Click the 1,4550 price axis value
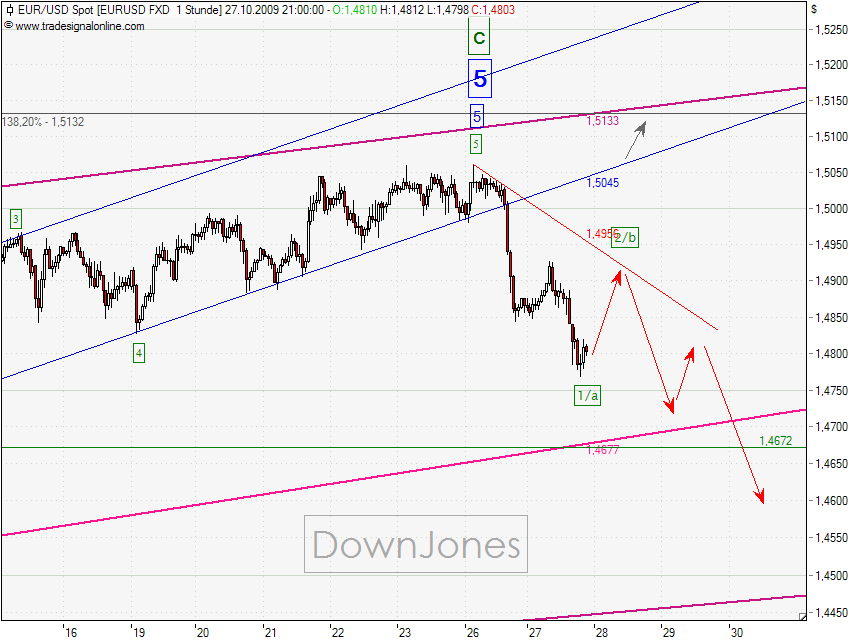Image resolution: width=860 pixels, height=640 pixels. click(831, 538)
